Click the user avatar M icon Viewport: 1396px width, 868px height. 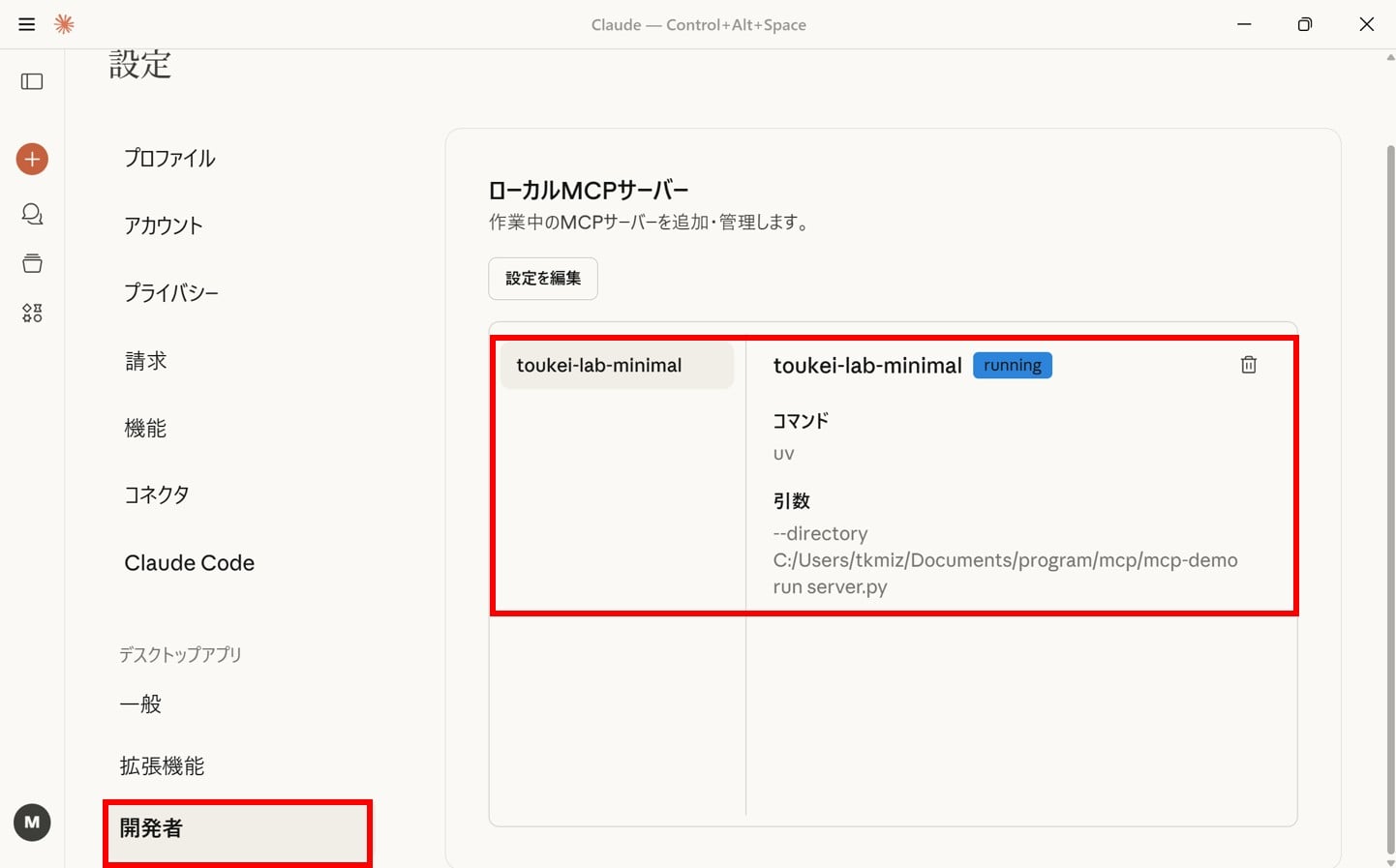tap(32, 823)
